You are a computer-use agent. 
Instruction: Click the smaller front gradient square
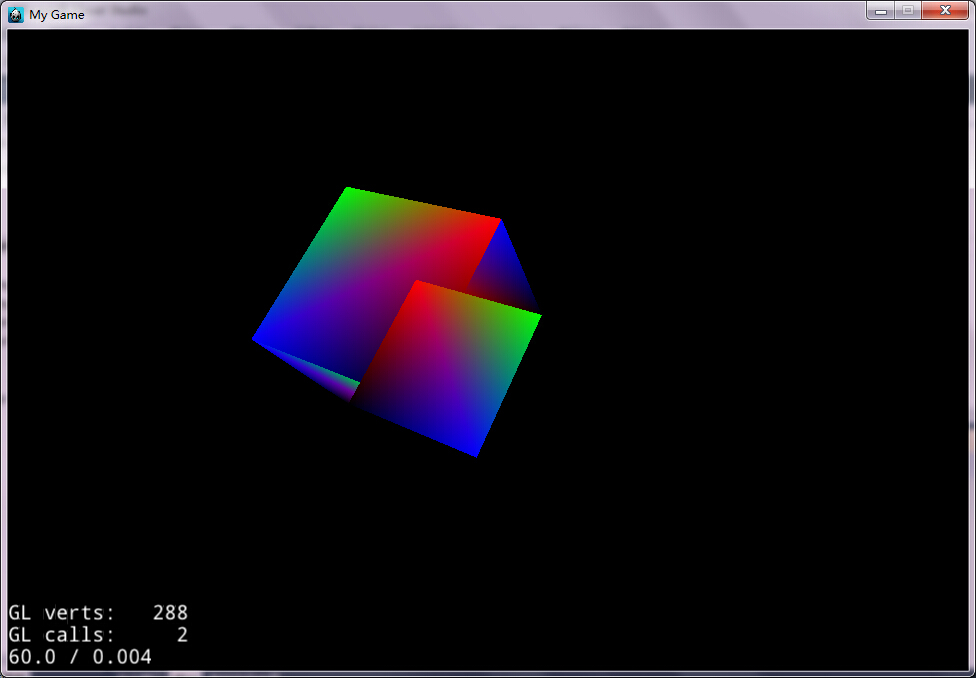(x=446, y=367)
